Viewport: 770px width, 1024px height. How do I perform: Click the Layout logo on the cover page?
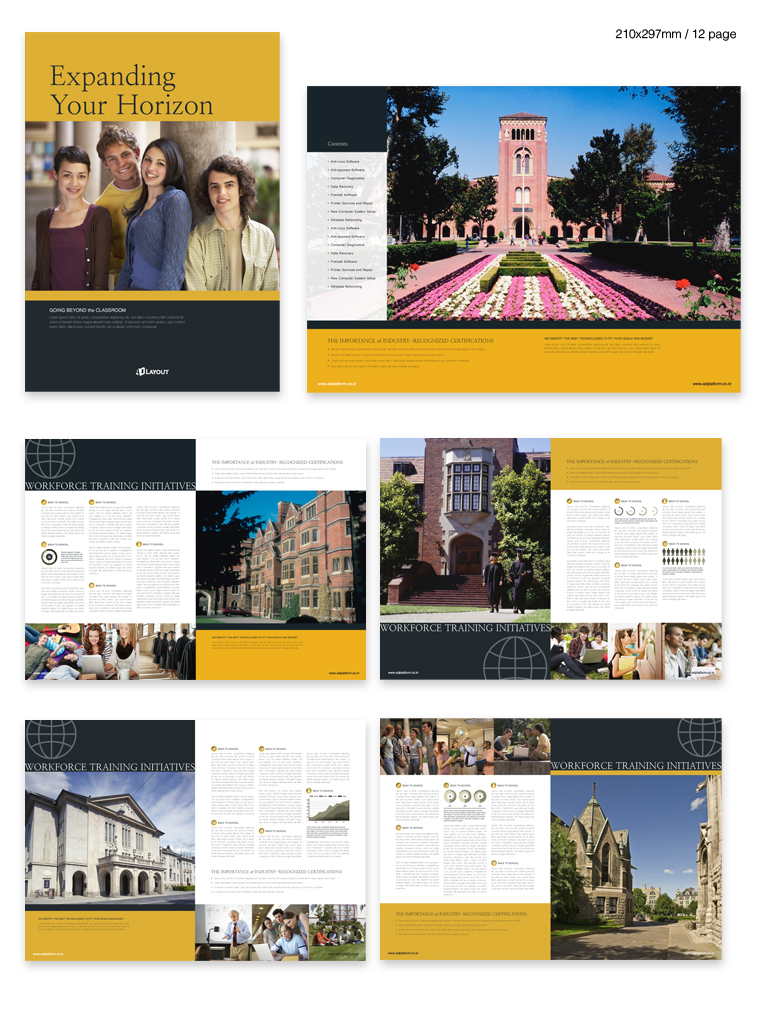(152, 372)
